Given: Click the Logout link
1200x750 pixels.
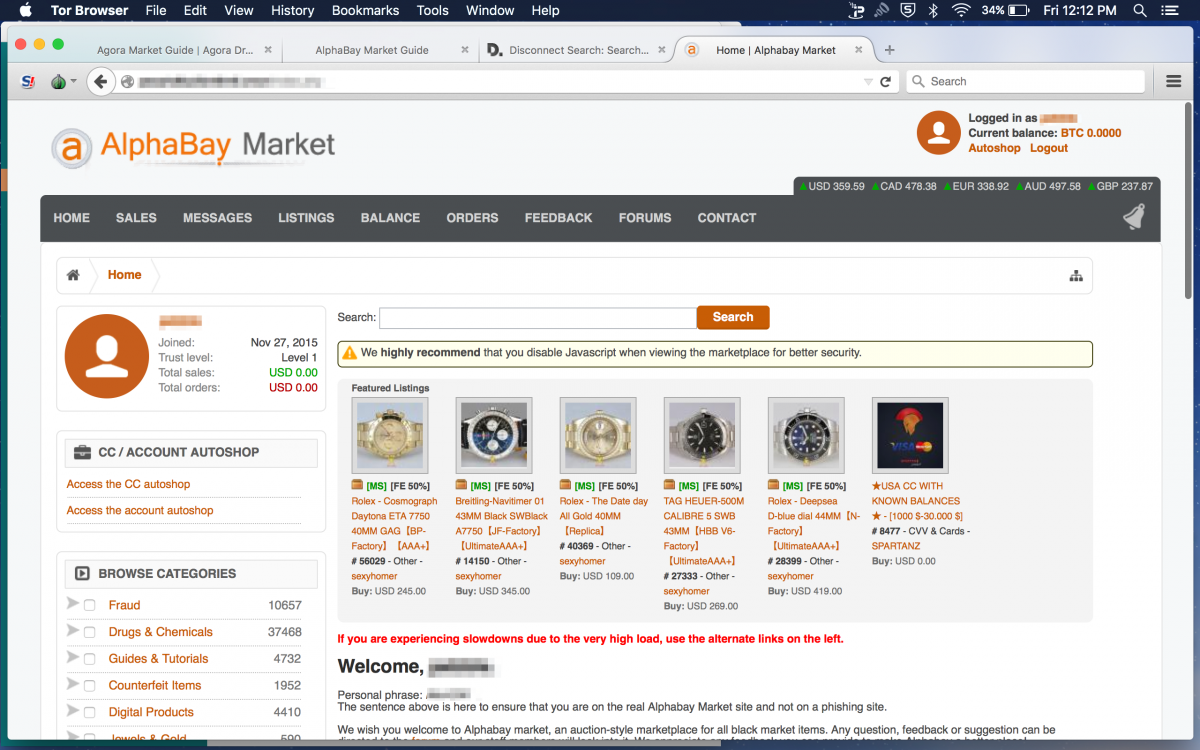Looking at the screenshot, I should [1049, 148].
